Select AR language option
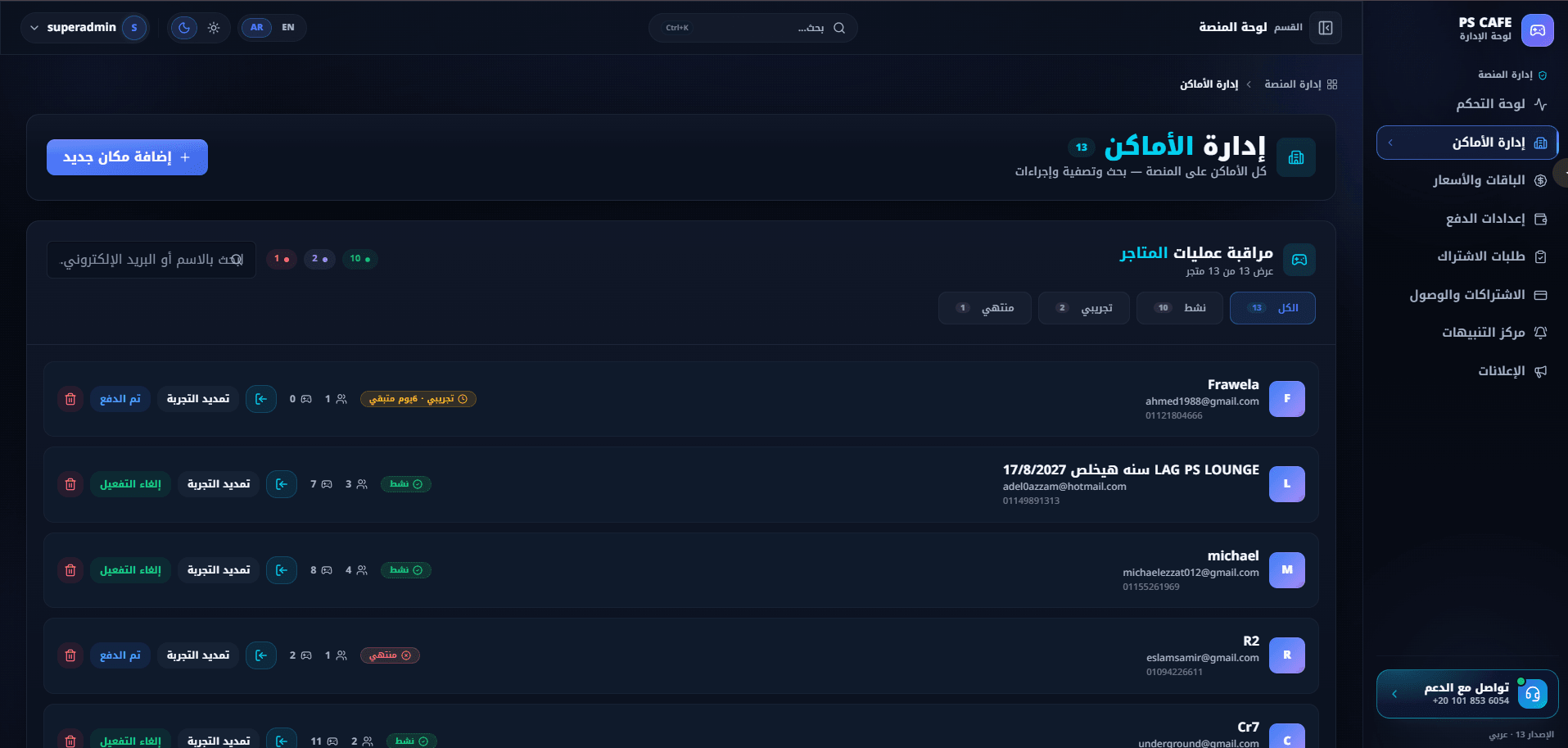Screen dimensions: 1568x748 [257, 27]
